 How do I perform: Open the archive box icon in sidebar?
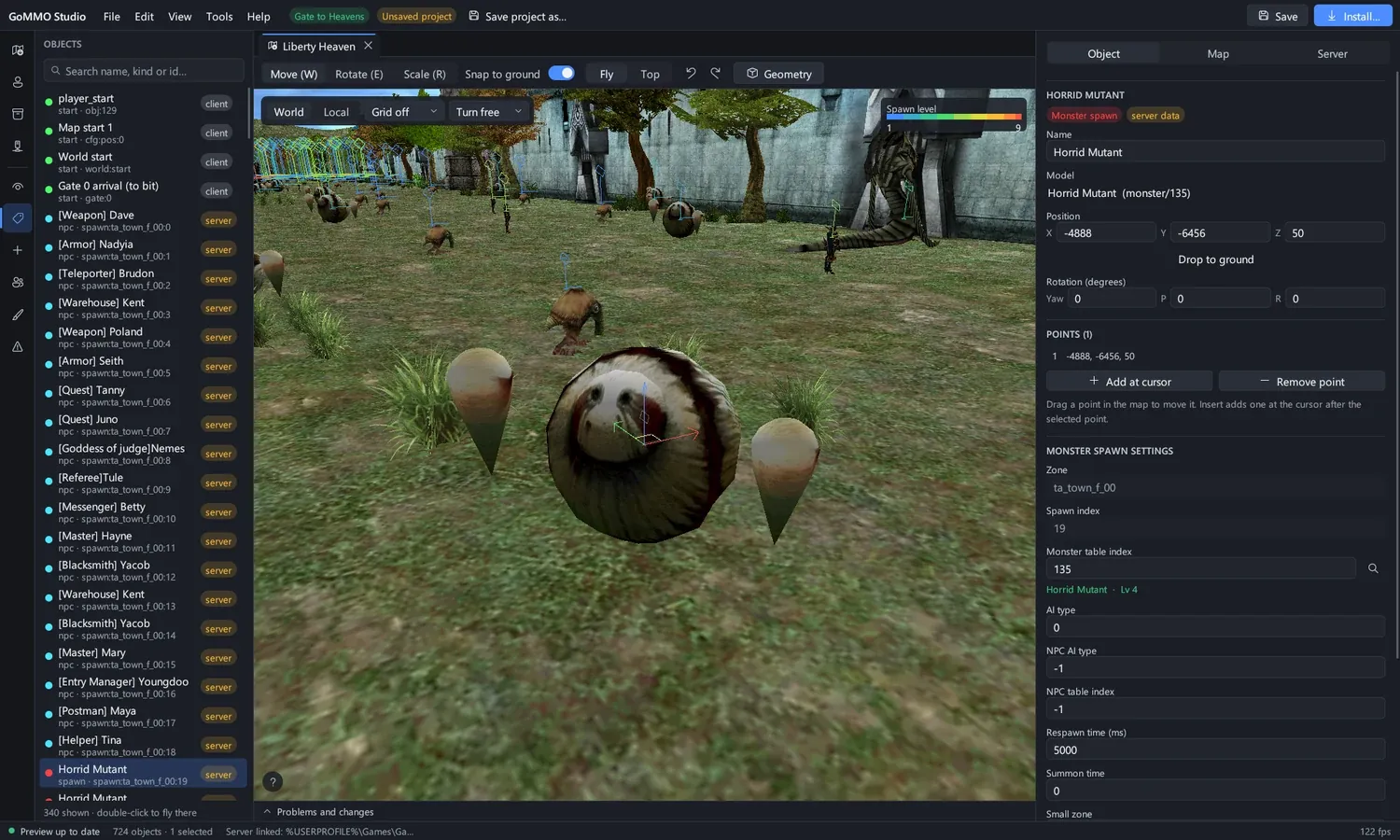point(18,114)
